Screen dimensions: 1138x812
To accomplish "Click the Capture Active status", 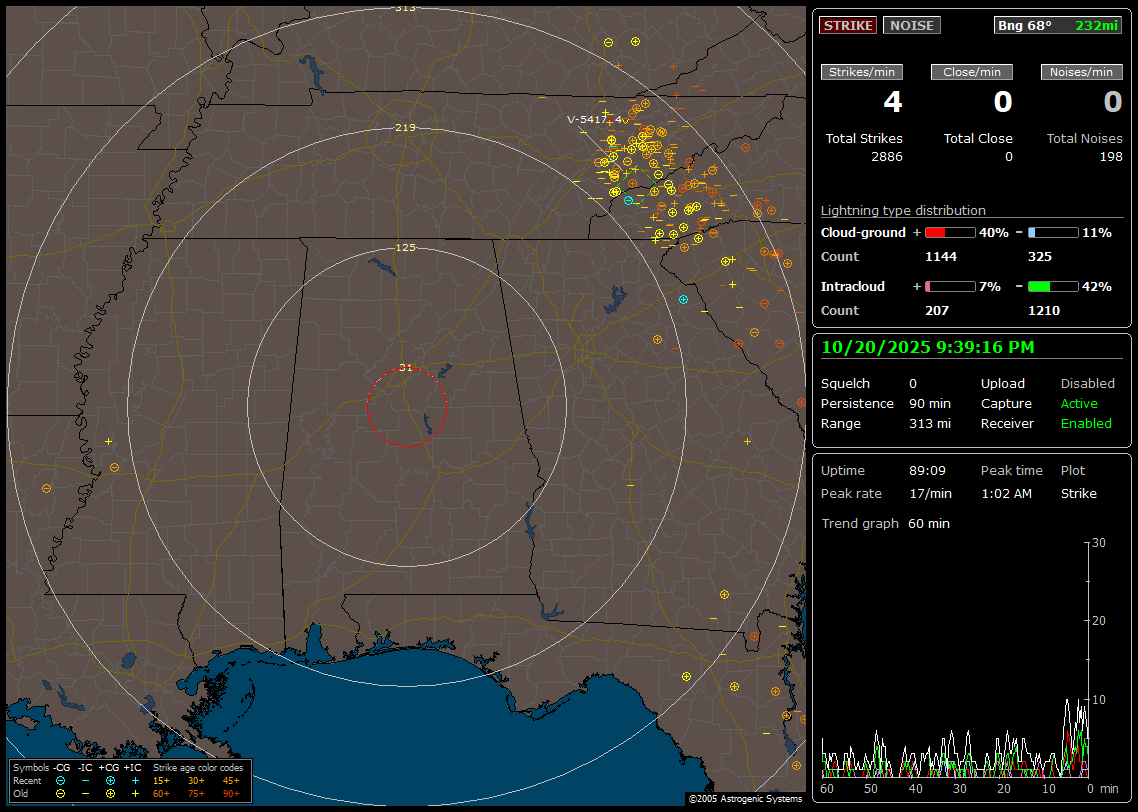I will point(1079,404).
